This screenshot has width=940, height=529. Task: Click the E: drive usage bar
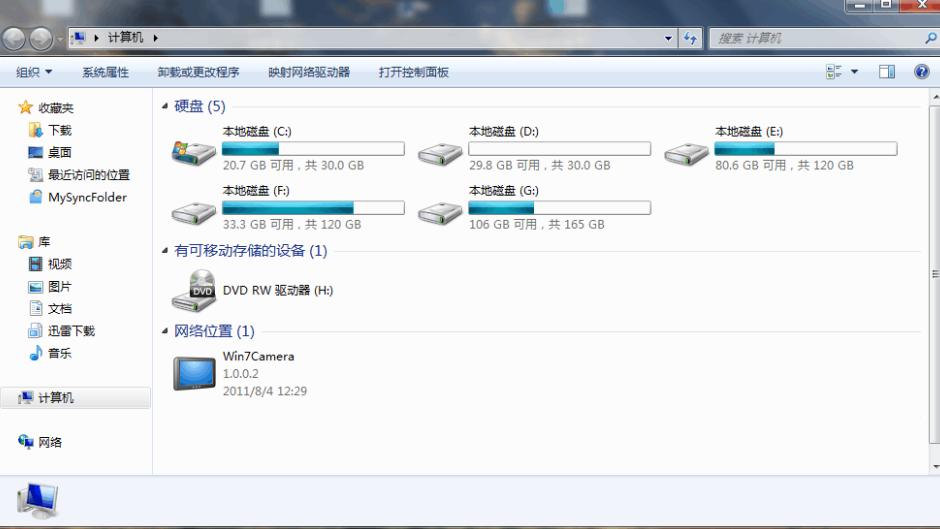pos(806,149)
